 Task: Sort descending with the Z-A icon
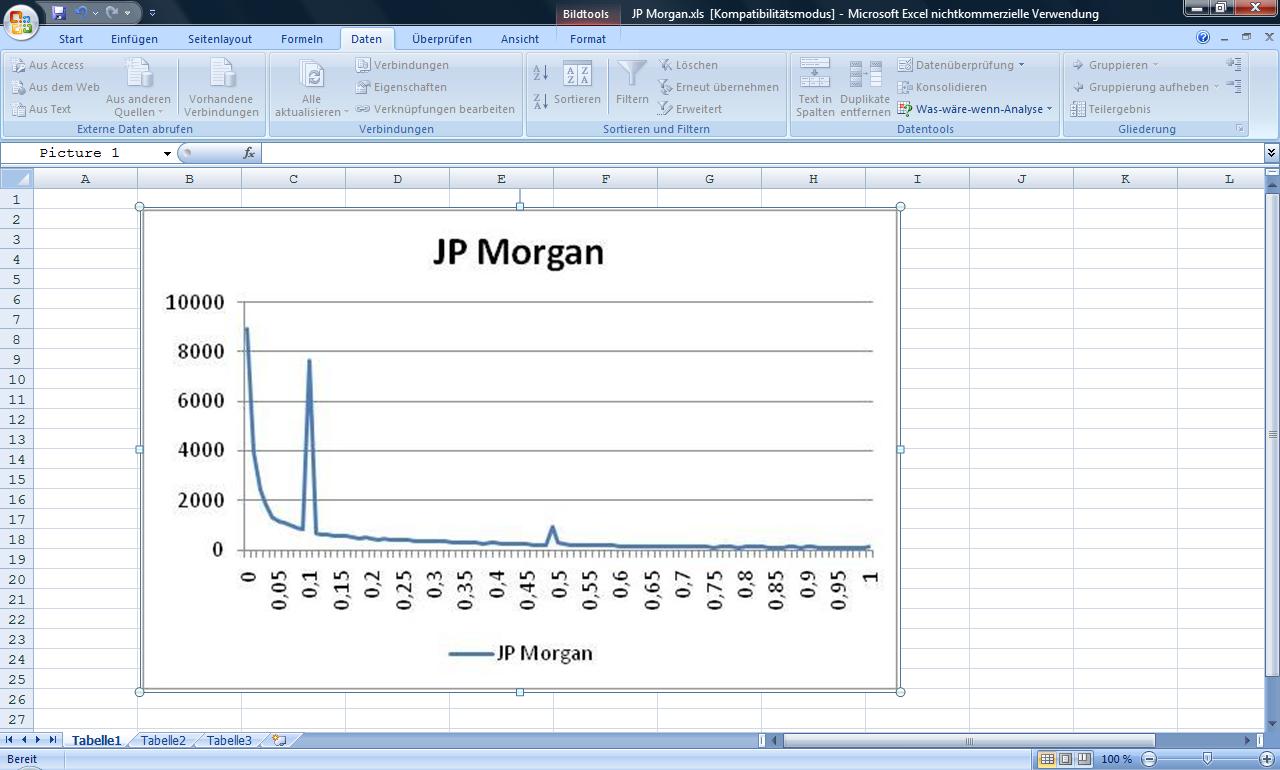(x=541, y=101)
